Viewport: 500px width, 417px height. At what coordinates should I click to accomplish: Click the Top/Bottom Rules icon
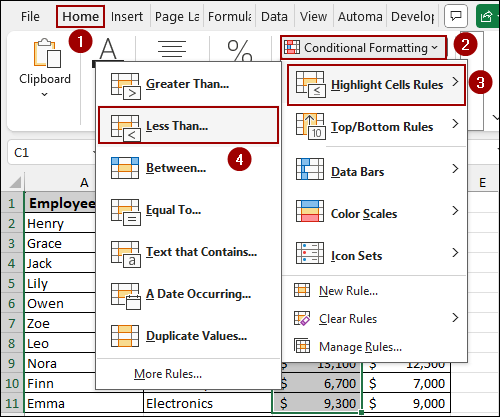tap(310, 126)
